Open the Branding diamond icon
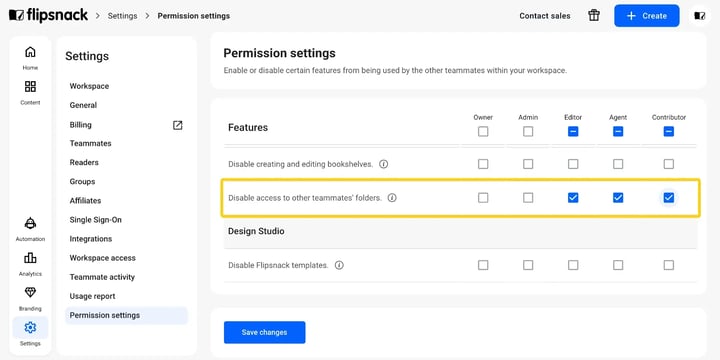Screen dimensions: 720x360 click(x=30, y=292)
